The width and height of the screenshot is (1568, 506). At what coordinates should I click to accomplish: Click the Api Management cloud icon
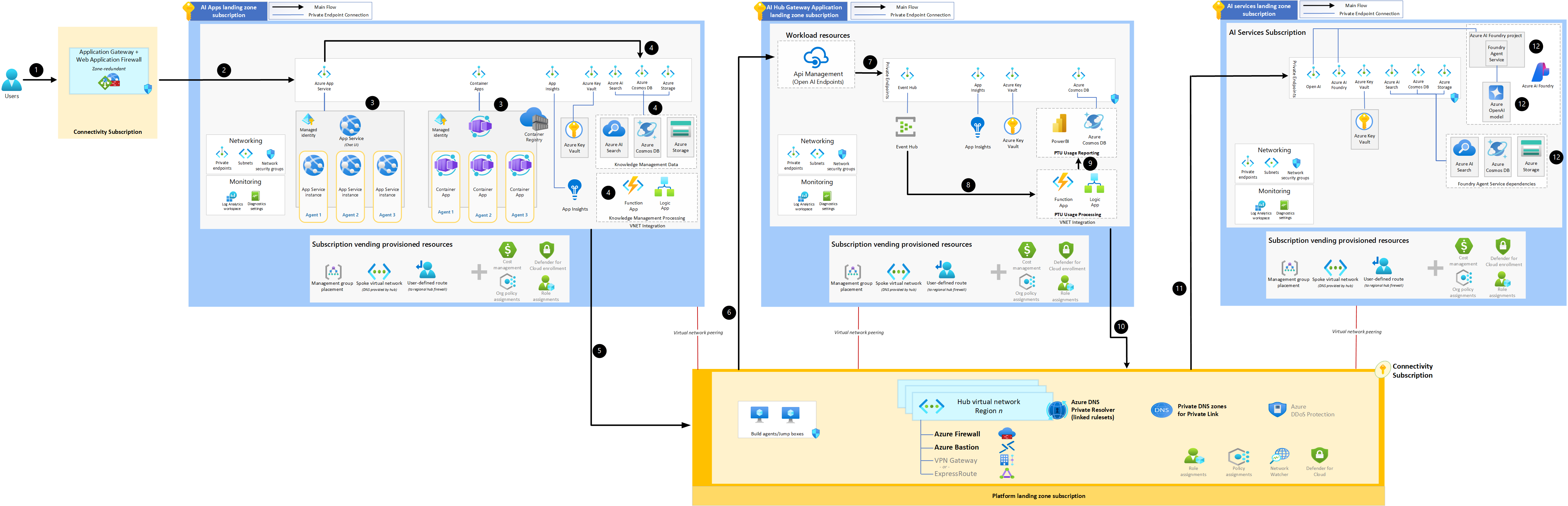click(x=816, y=58)
